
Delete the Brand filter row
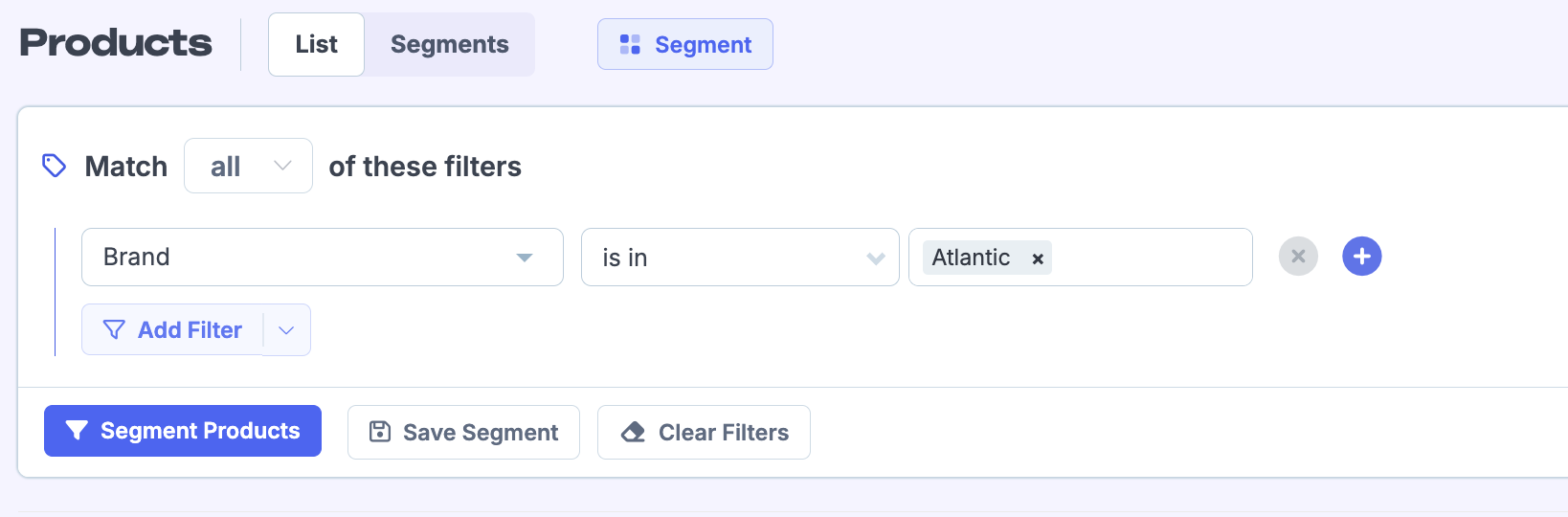pyautogui.click(x=1298, y=257)
